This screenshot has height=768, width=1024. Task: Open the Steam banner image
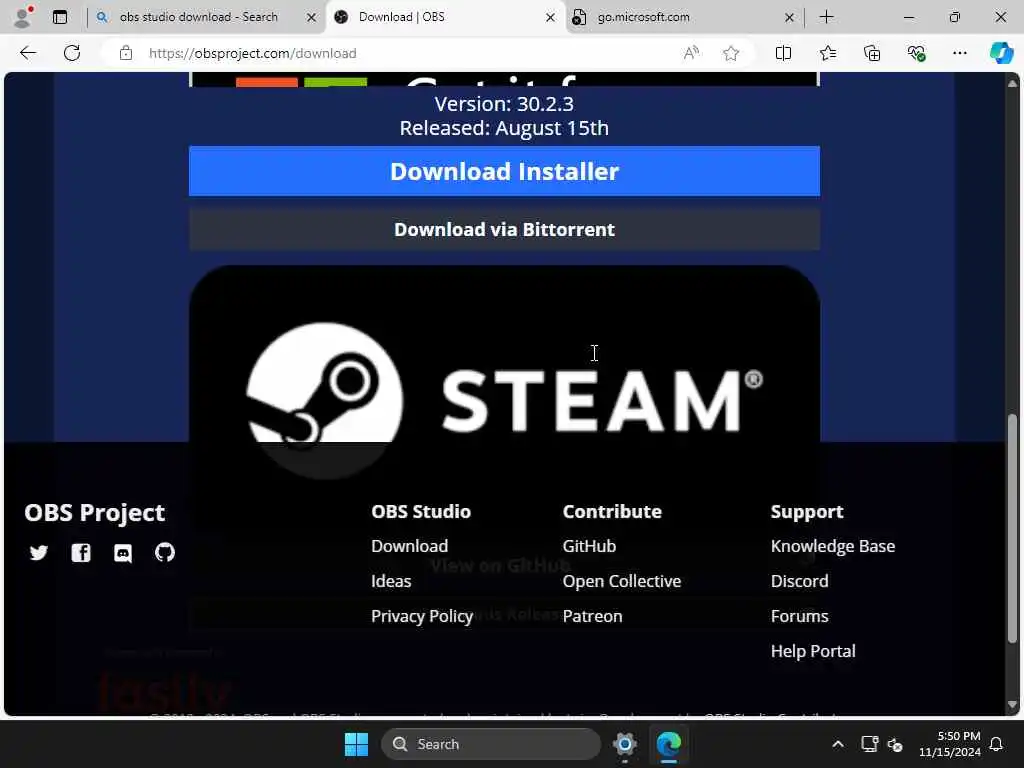point(504,372)
